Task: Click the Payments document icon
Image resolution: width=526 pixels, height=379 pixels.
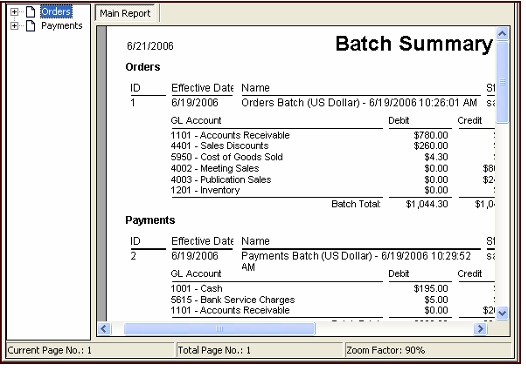Action: [31, 26]
